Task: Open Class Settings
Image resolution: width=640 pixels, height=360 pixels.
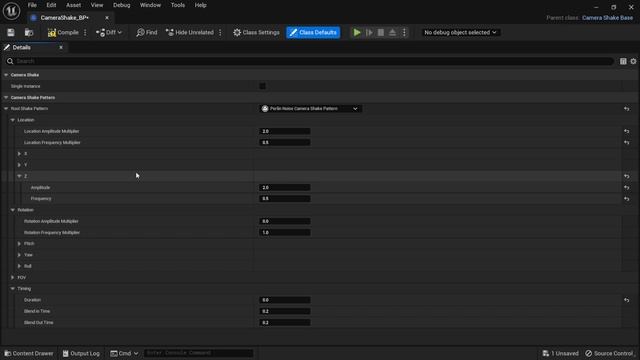Action: tap(256, 32)
